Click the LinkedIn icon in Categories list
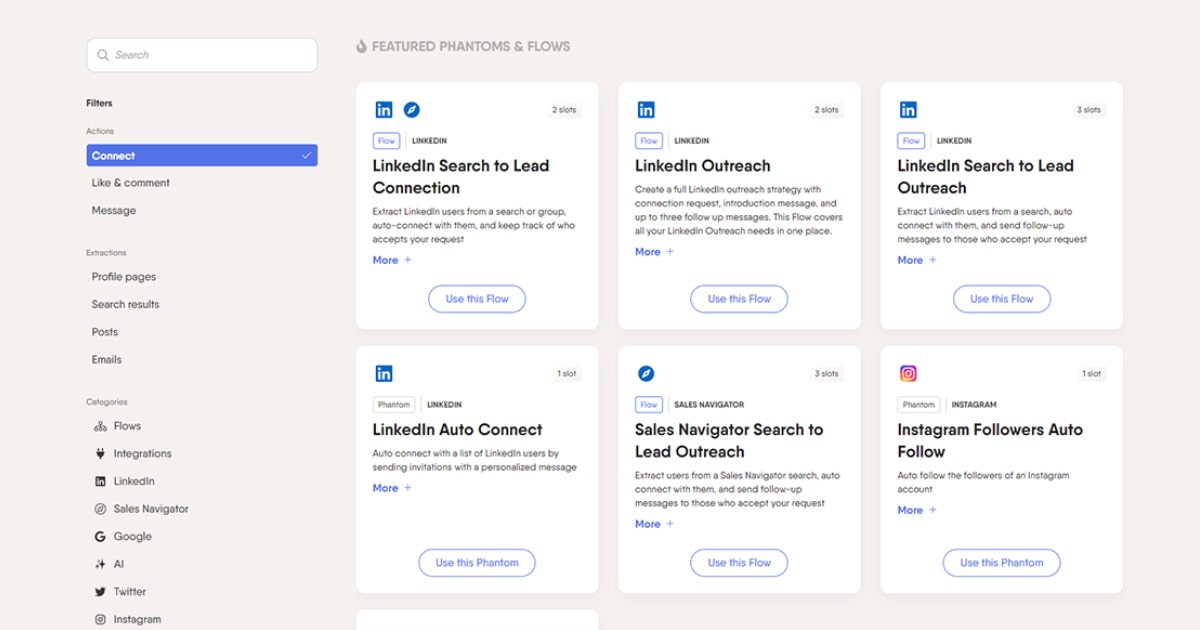 coord(100,481)
